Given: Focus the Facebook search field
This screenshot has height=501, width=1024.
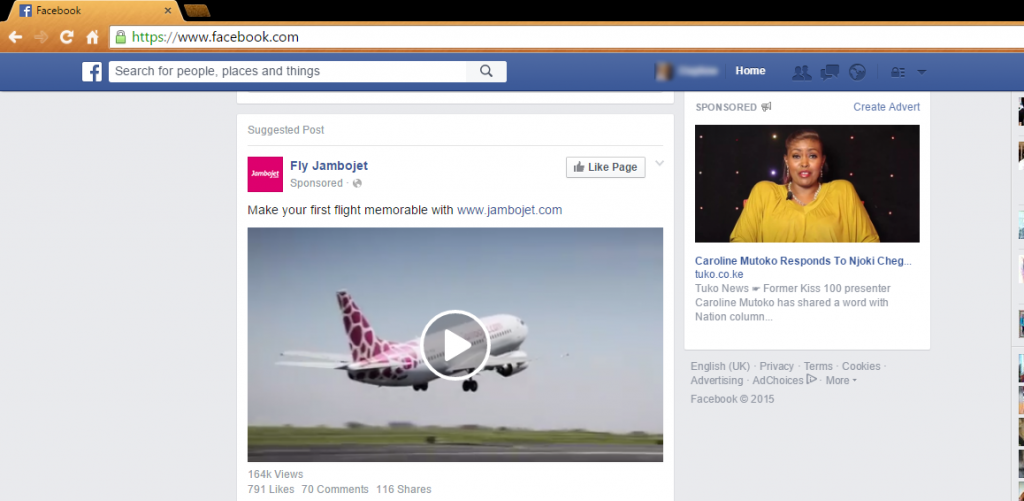Looking at the screenshot, I should [x=287, y=71].
